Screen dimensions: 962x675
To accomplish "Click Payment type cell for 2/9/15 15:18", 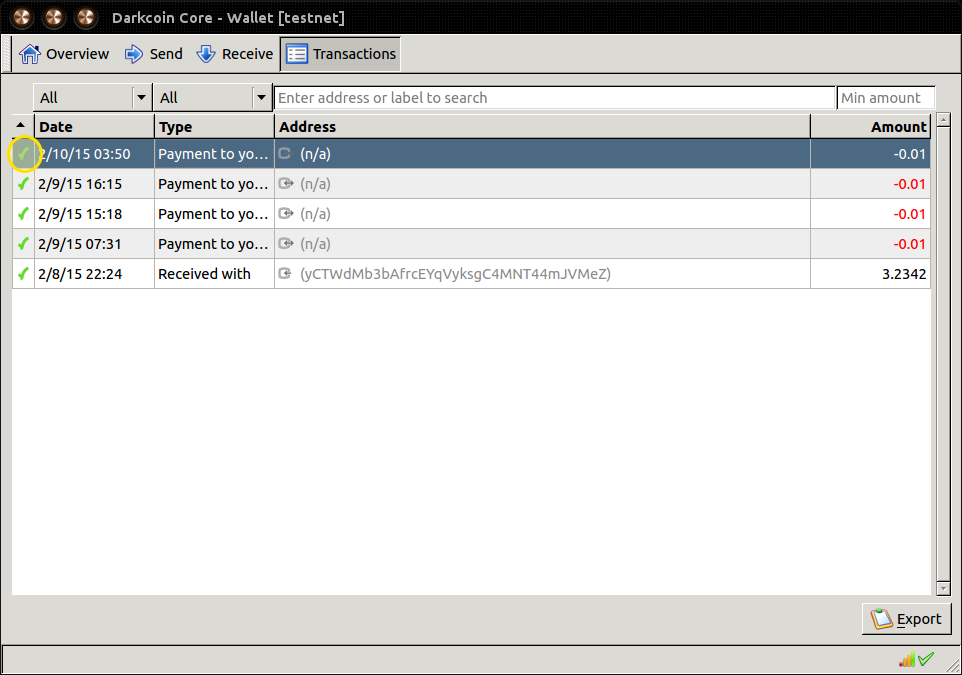I will tap(214, 214).
